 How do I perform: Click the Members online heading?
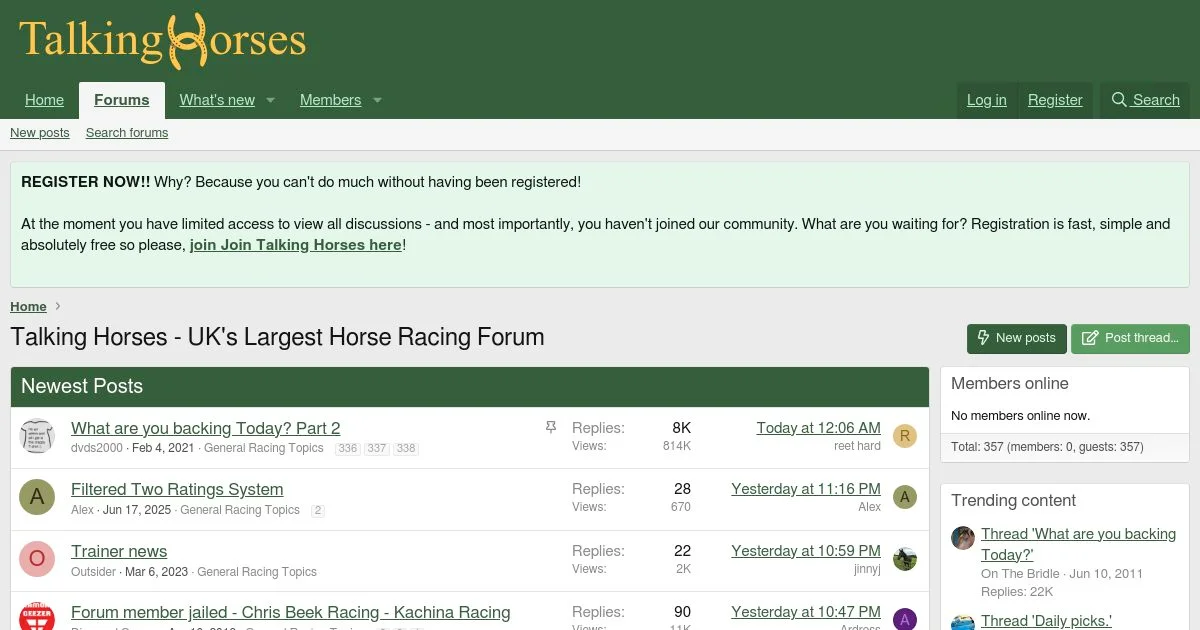[1010, 384]
